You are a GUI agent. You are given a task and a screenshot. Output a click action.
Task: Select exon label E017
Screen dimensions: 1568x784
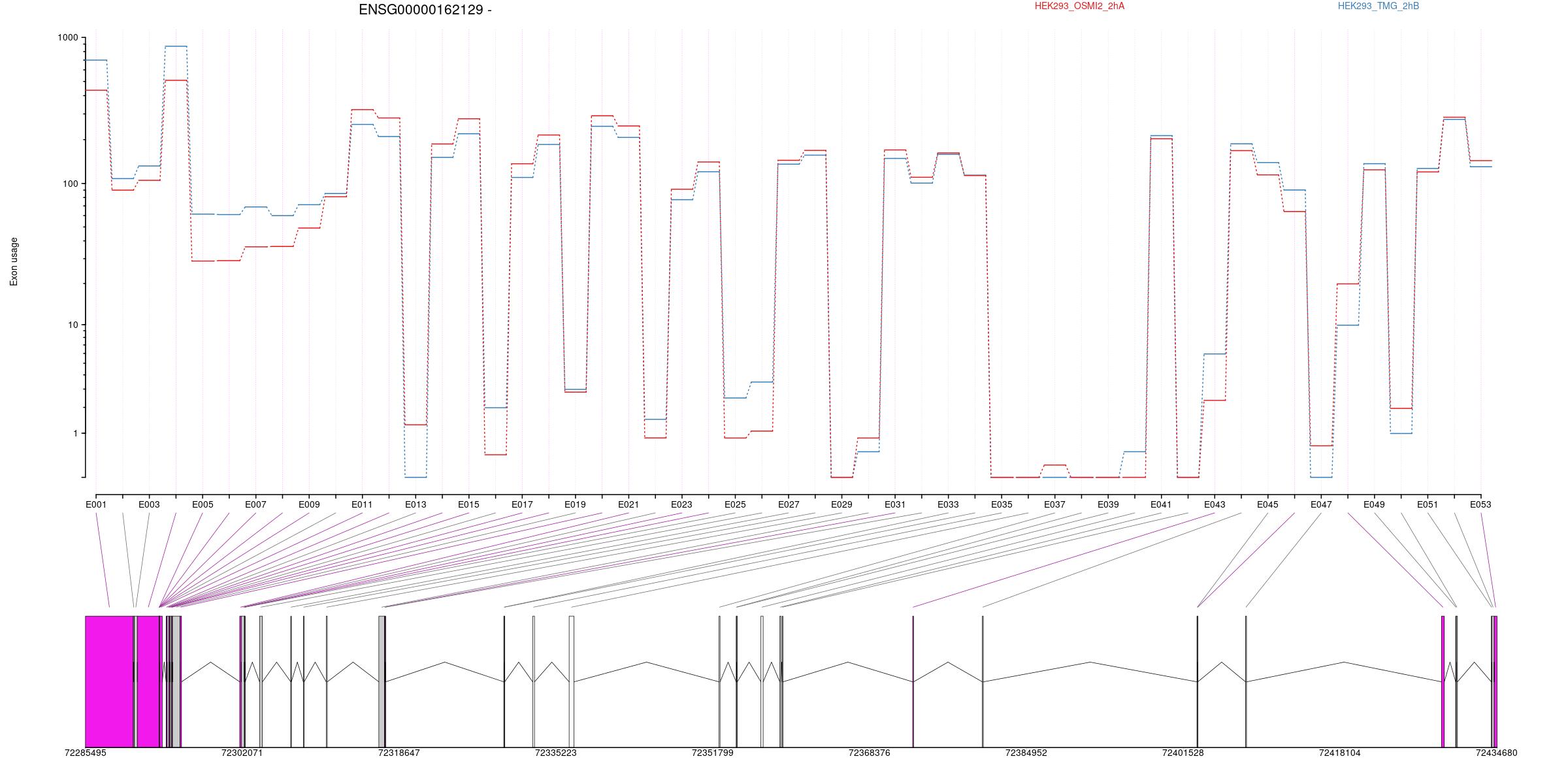[522, 504]
